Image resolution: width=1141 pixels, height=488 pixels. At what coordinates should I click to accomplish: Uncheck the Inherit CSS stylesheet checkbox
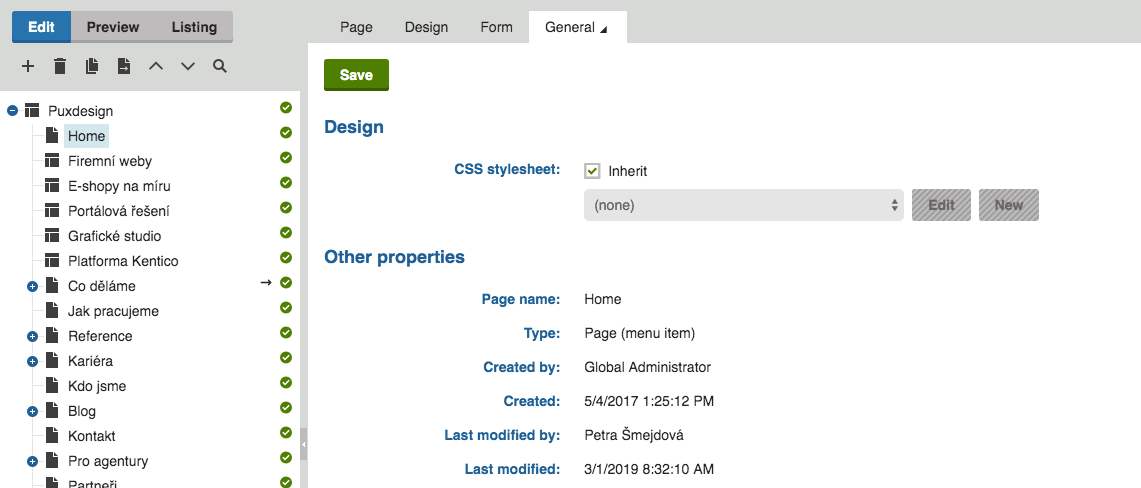coord(593,171)
